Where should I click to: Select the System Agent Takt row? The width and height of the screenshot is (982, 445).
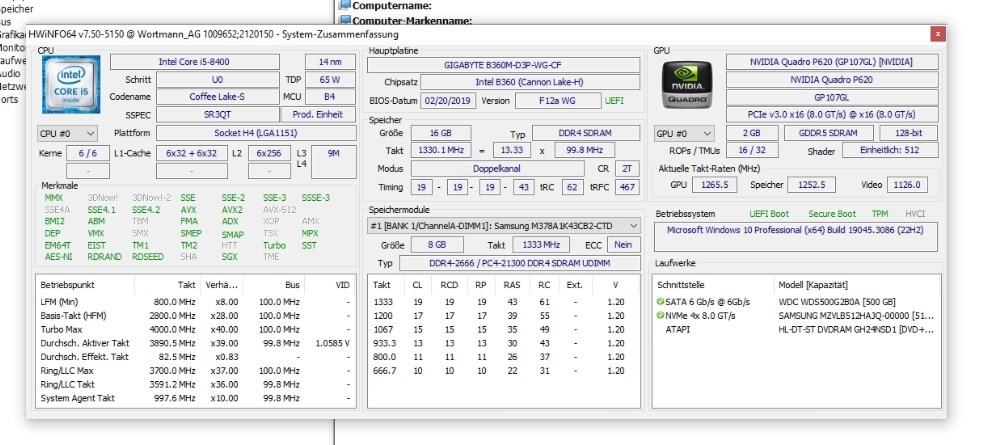(x=195, y=398)
